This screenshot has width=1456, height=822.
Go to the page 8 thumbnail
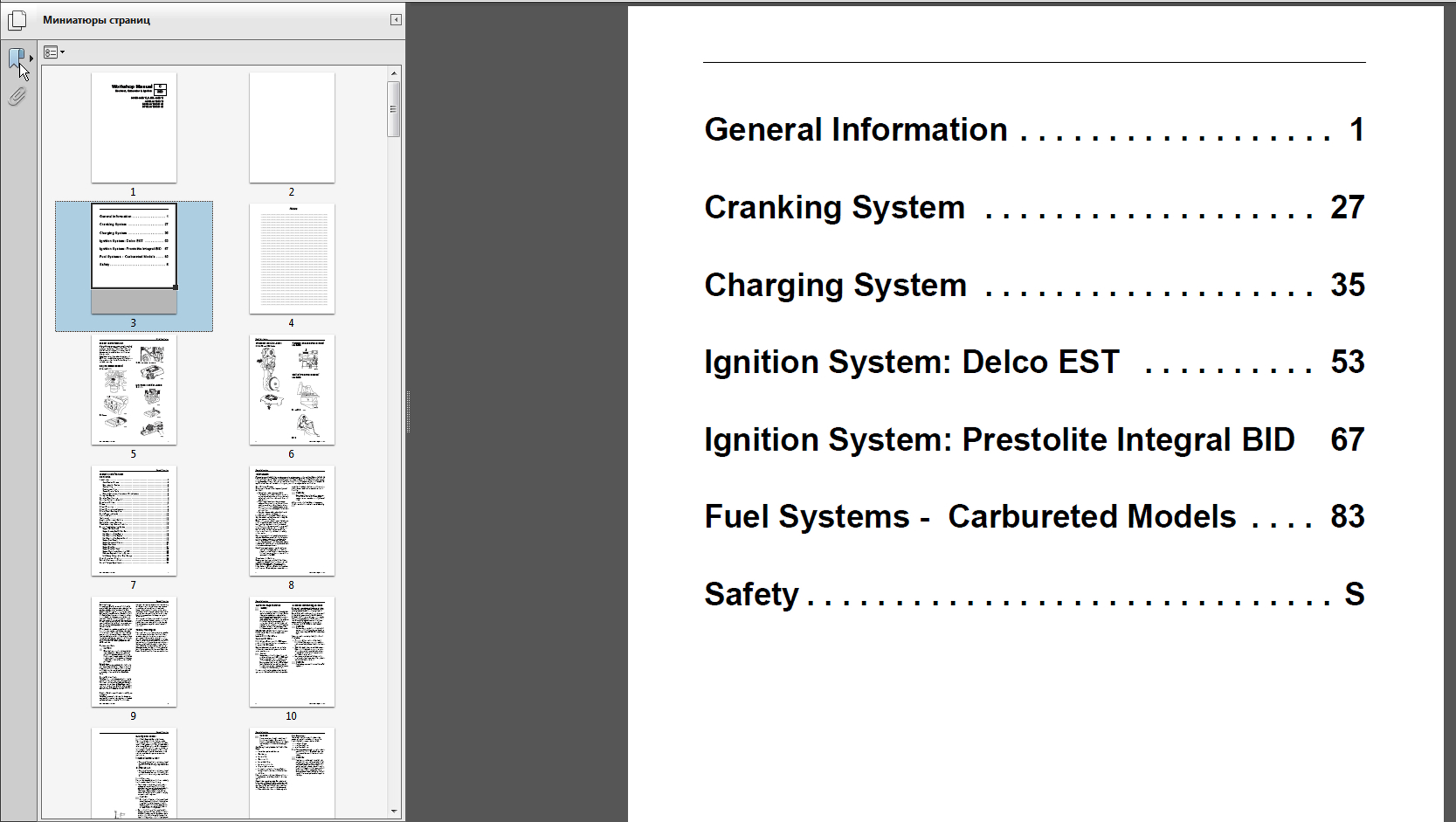[292, 521]
